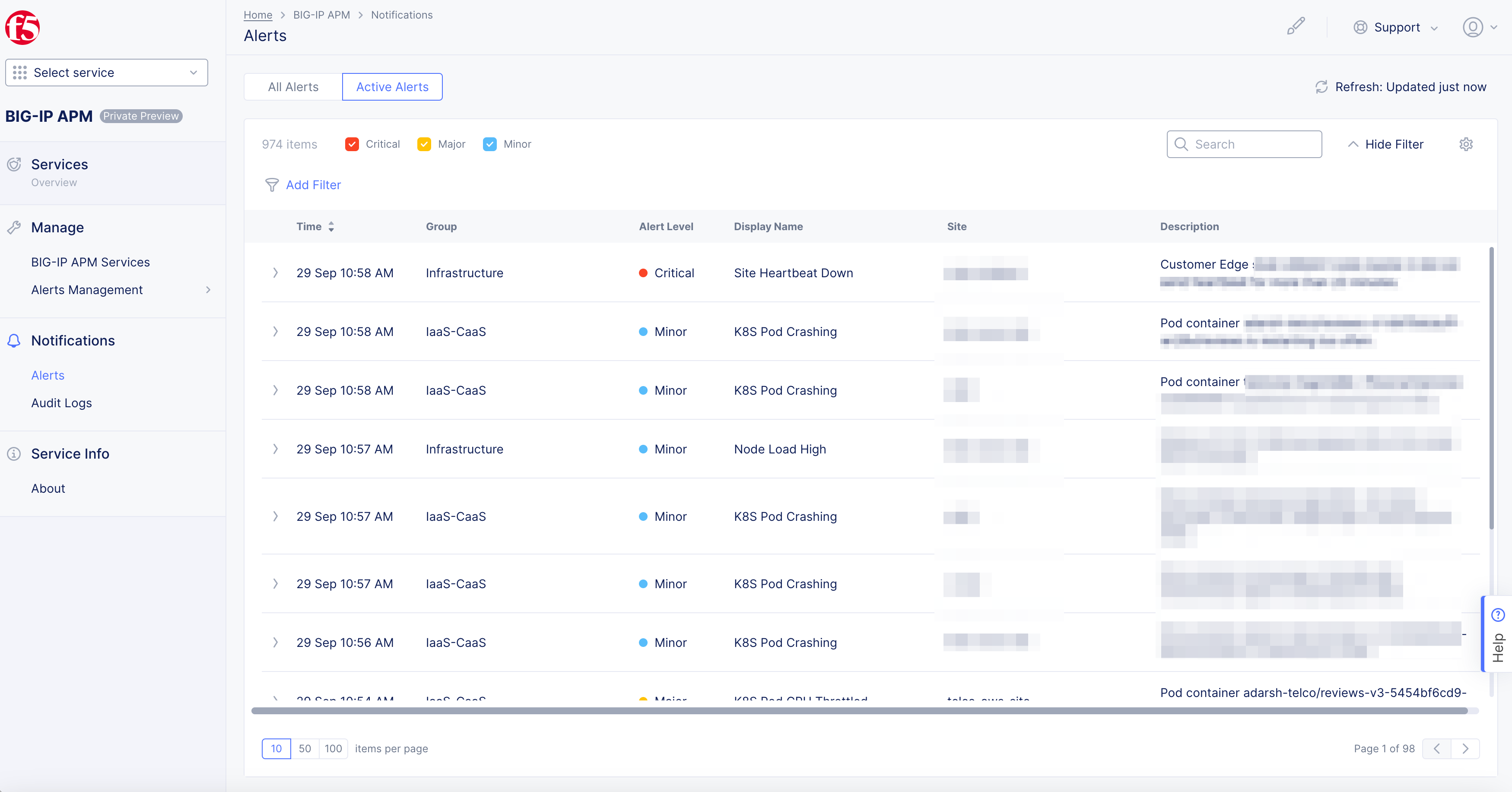Click the grid dots icon in Select service
The image size is (1512, 792).
pyautogui.click(x=19, y=73)
